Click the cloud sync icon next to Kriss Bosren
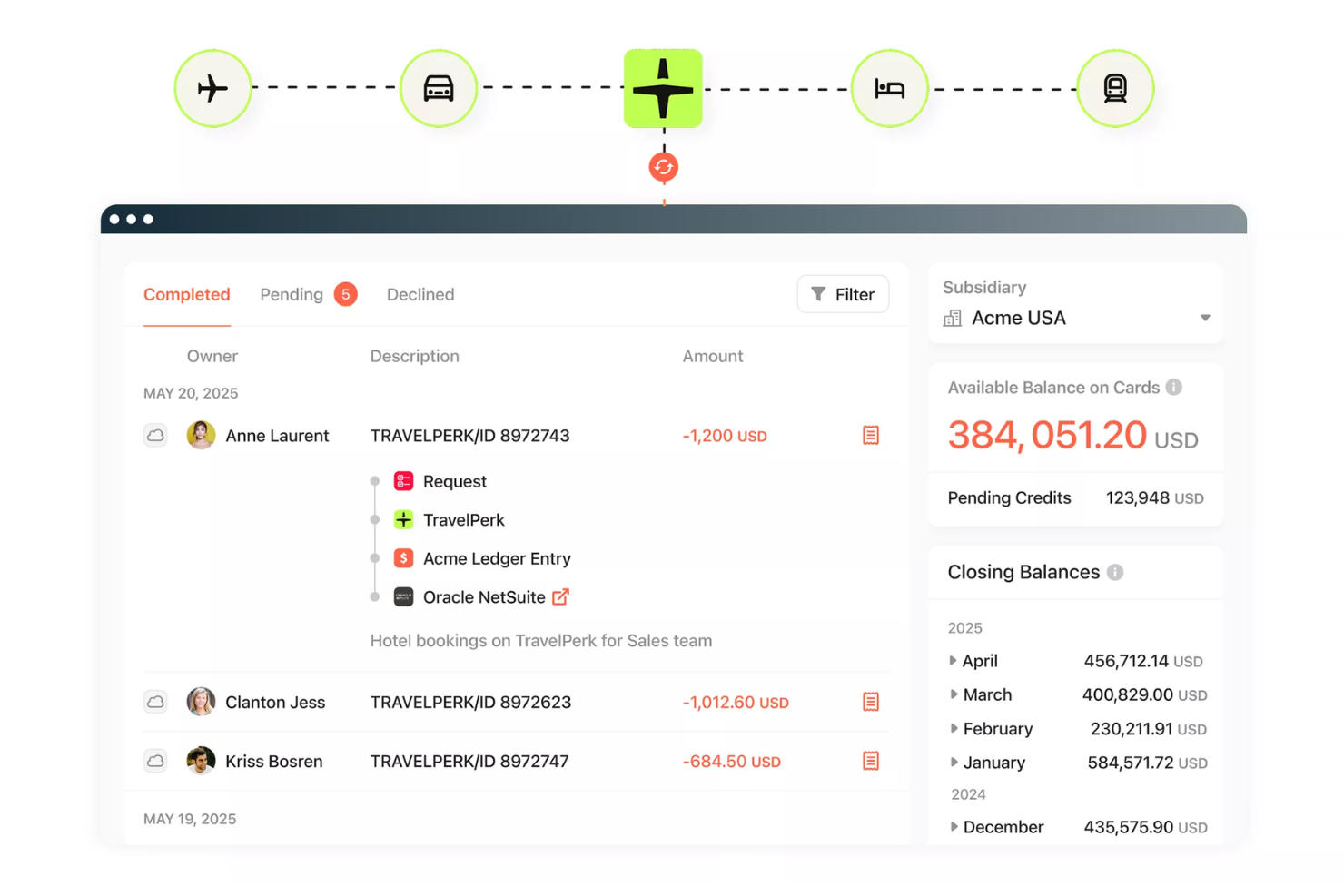Image resolution: width=1344 pixels, height=896 pixels. 155,761
